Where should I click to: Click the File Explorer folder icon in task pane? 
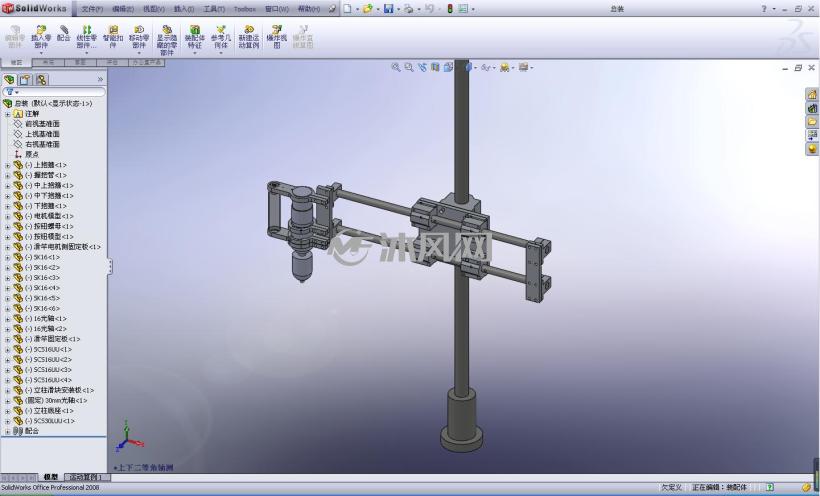pos(812,122)
